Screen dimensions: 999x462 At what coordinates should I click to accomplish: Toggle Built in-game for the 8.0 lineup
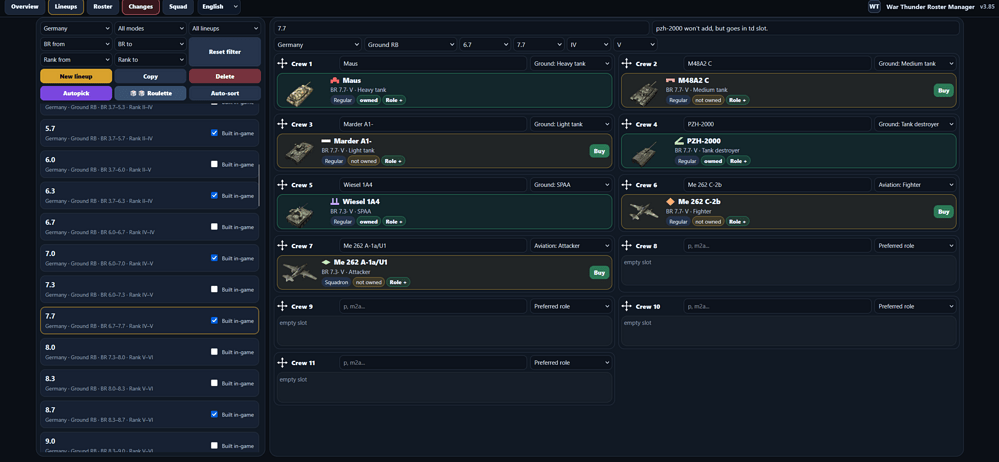click(x=214, y=352)
